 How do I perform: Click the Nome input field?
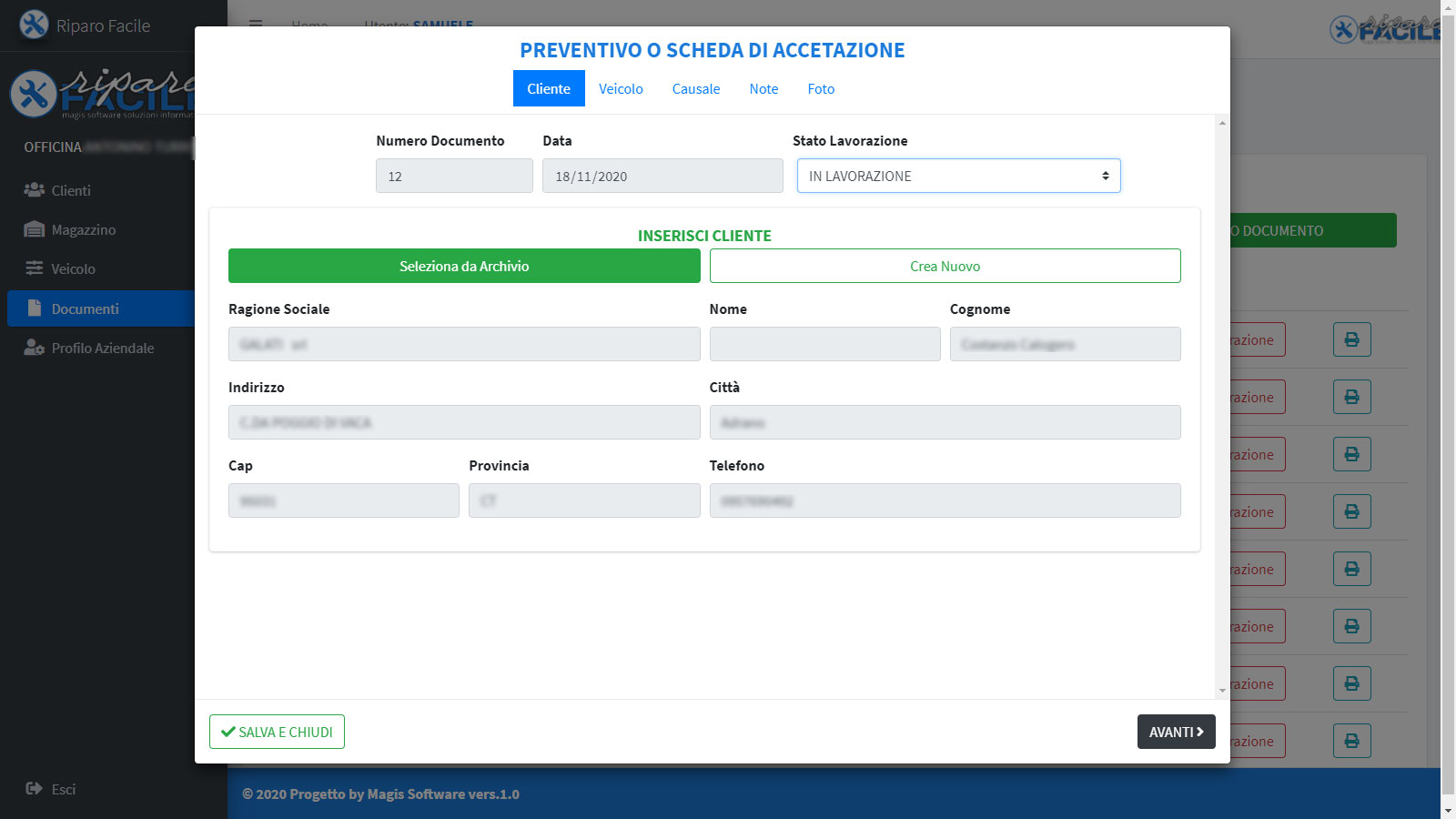point(824,344)
